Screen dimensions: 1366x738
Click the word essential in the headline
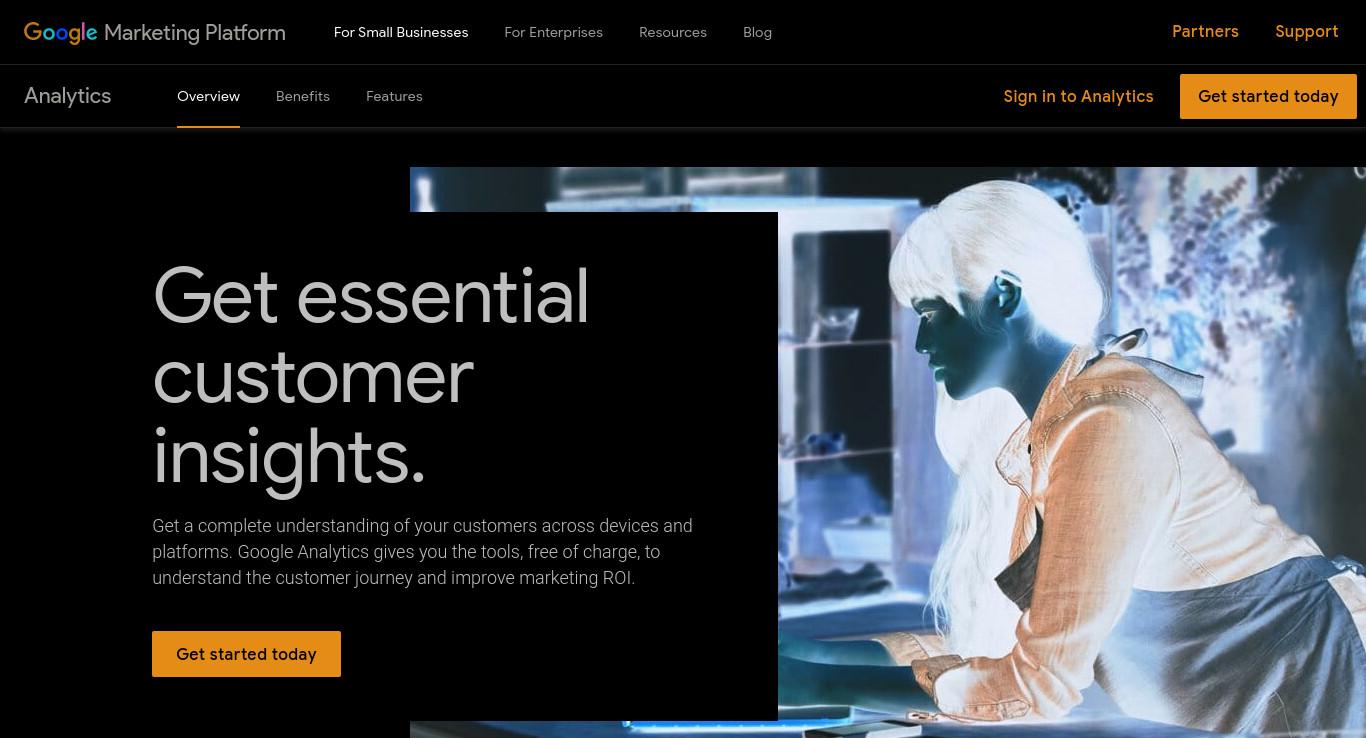(443, 296)
